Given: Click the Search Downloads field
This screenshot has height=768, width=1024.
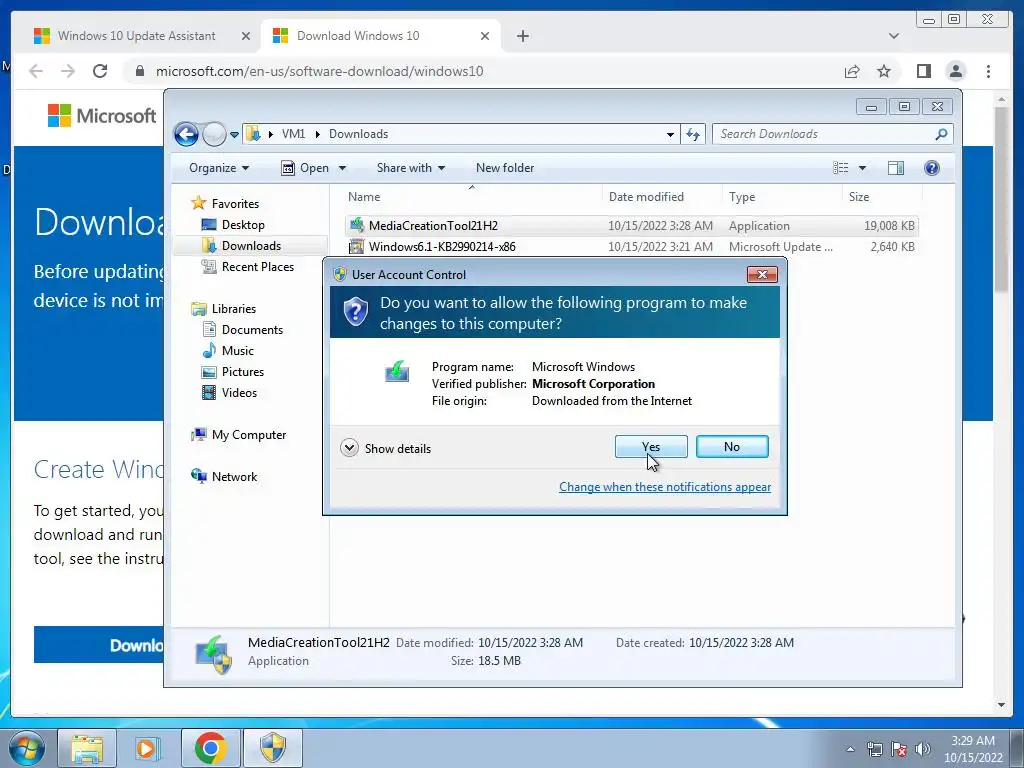Looking at the screenshot, I should [x=833, y=134].
